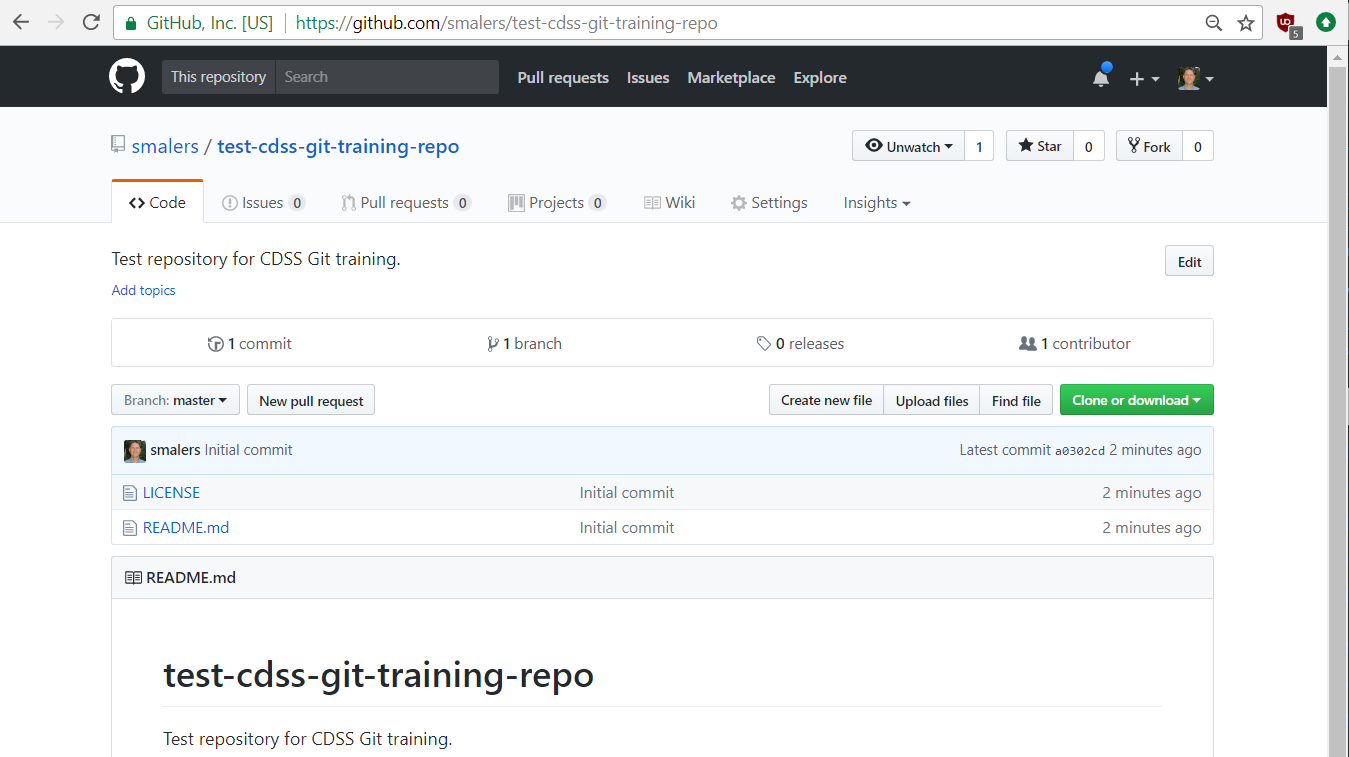Click Pull requests in the top navigation
The image size is (1349, 757).
[x=563, y=77]
